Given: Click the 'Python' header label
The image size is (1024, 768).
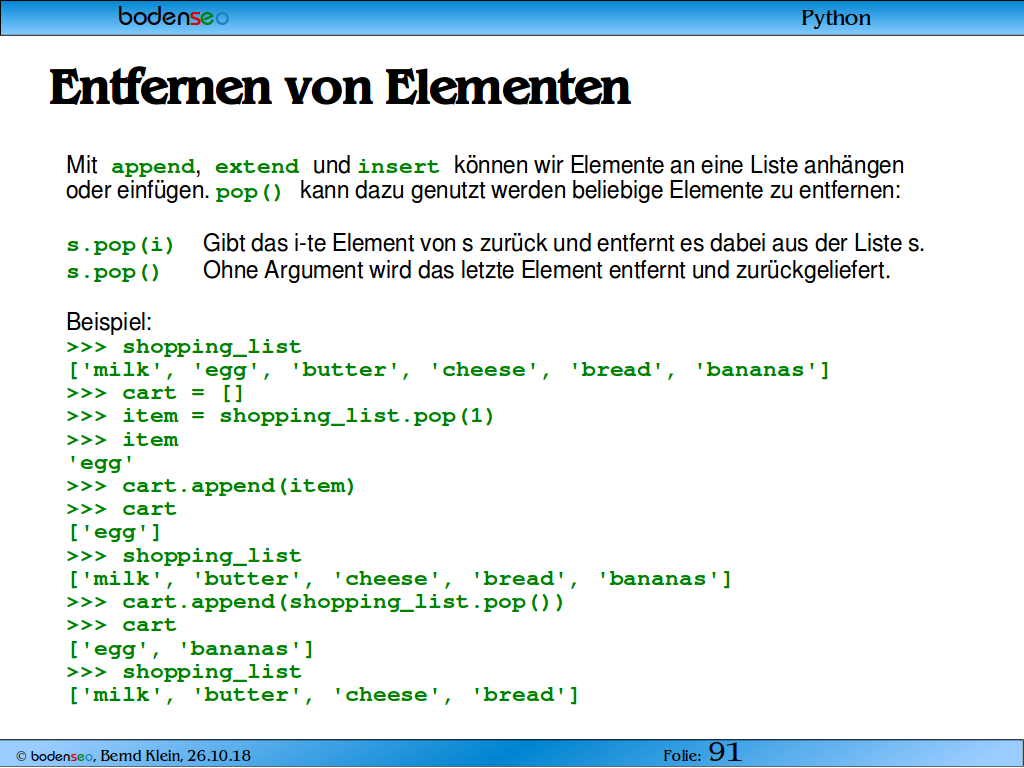Looking at the screenshot, I should pos(836,18).
